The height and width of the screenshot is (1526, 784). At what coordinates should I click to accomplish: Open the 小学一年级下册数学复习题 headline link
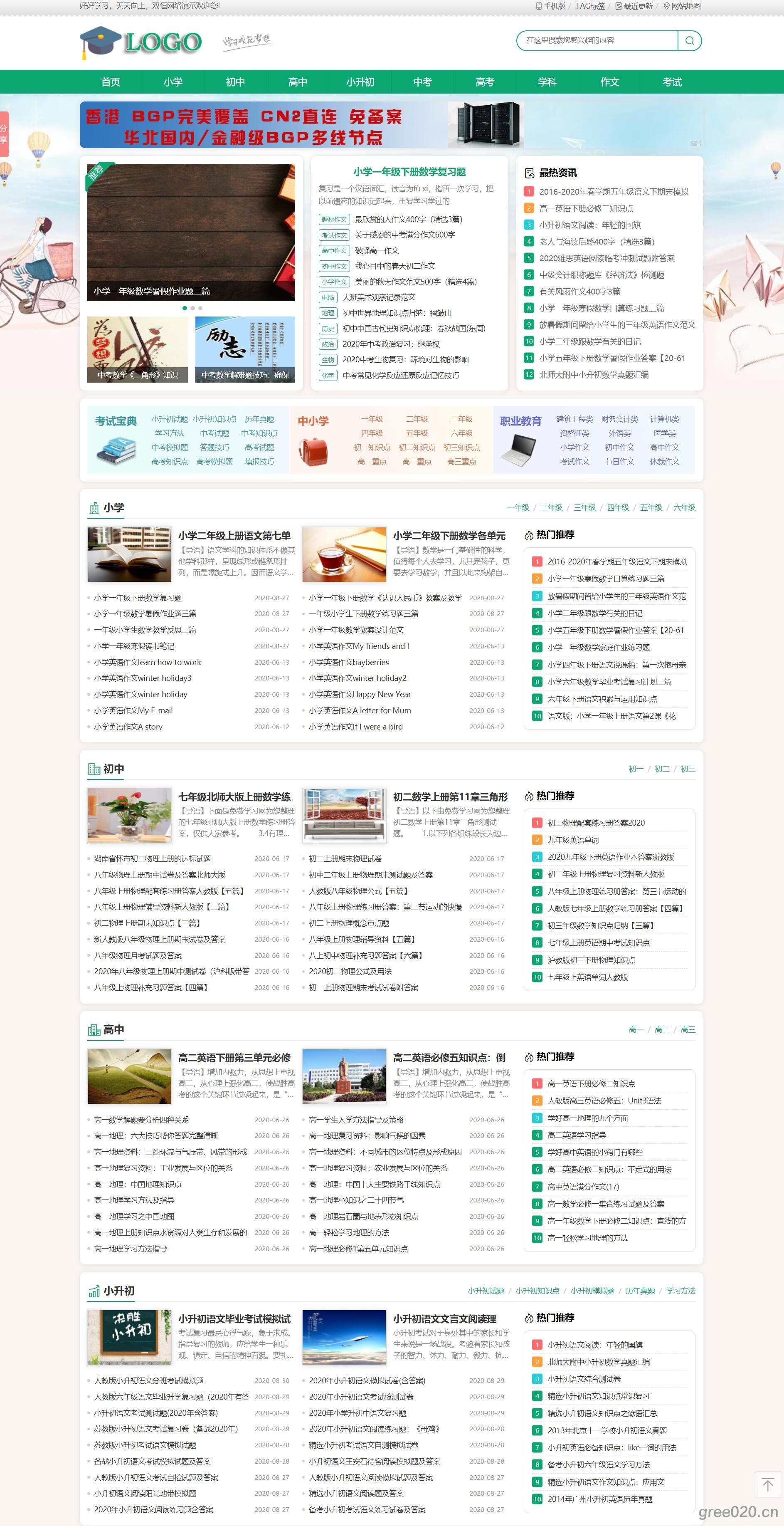[409, 172]
